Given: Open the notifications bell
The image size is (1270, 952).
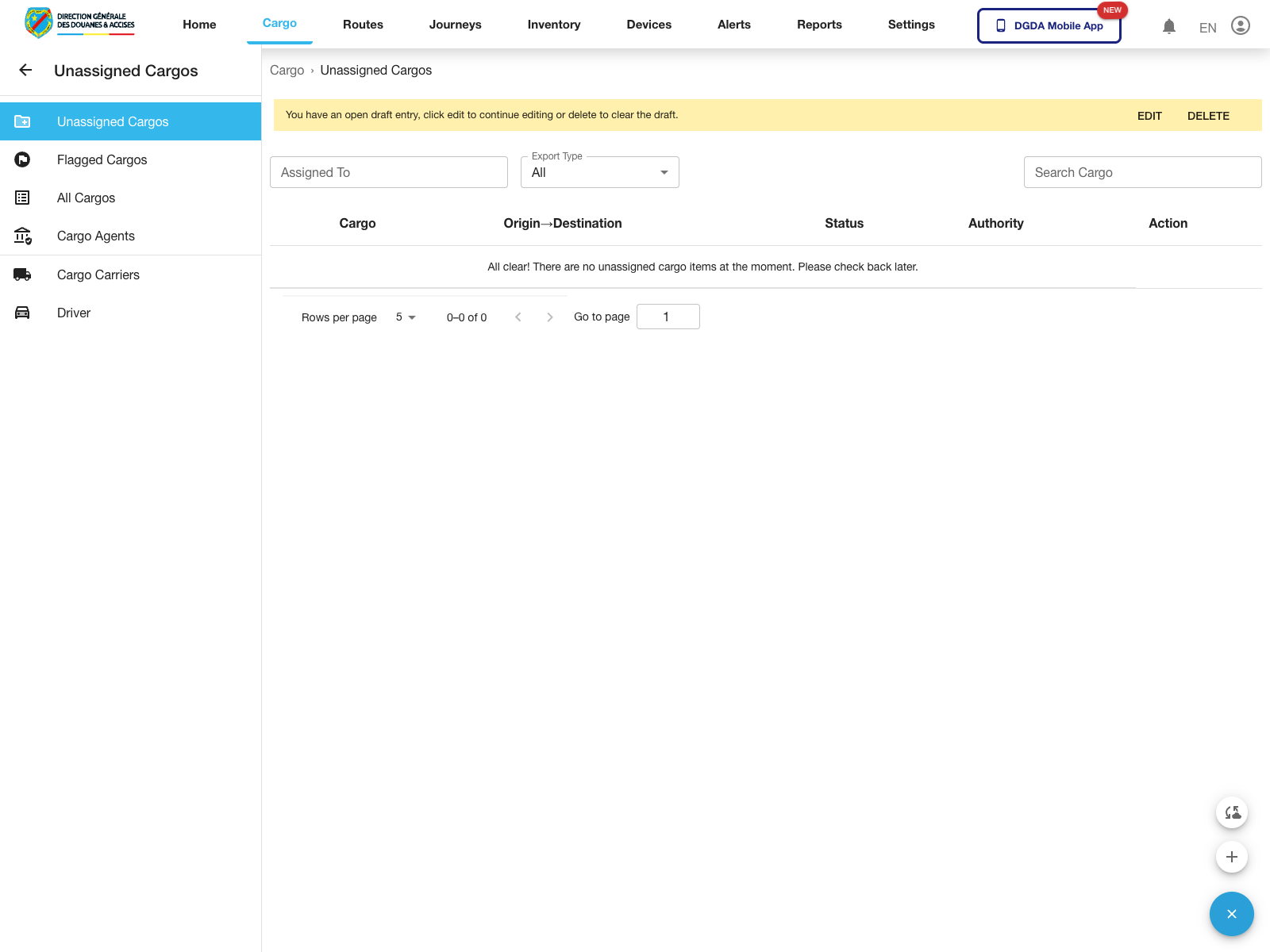Looking at the screenshot, I should coord(1168,26).
